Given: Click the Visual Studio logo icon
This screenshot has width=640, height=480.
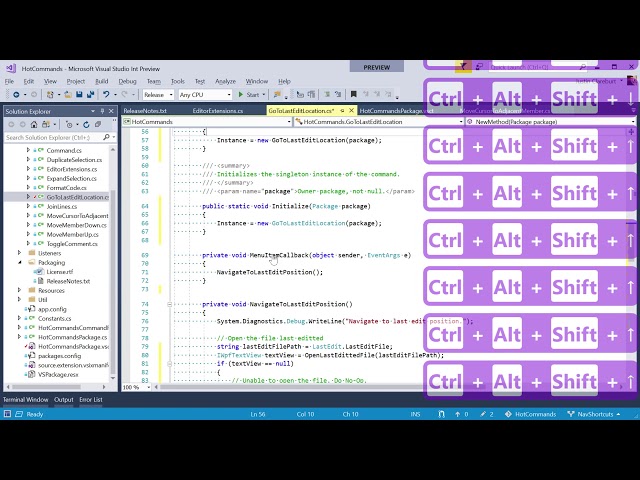Looking at the screenshot, I should (x=11, y=68).
